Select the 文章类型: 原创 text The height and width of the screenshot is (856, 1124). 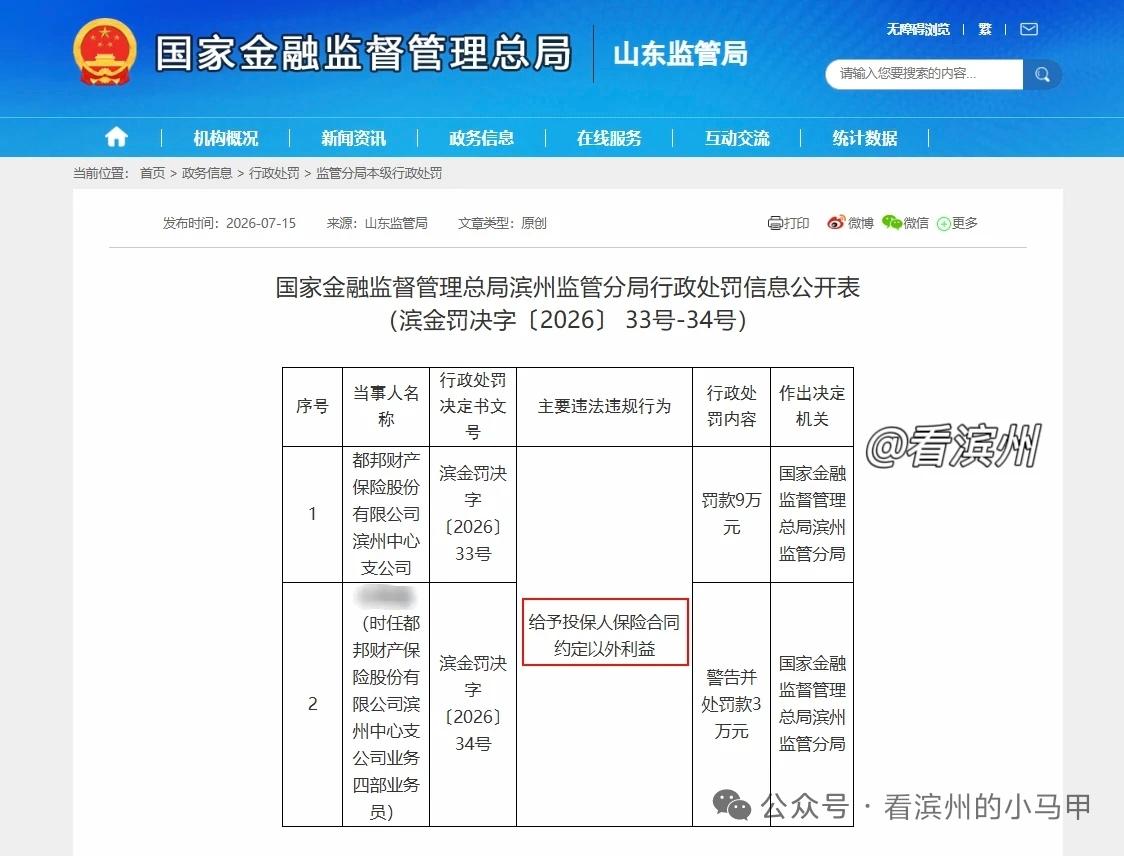point(503,223)
